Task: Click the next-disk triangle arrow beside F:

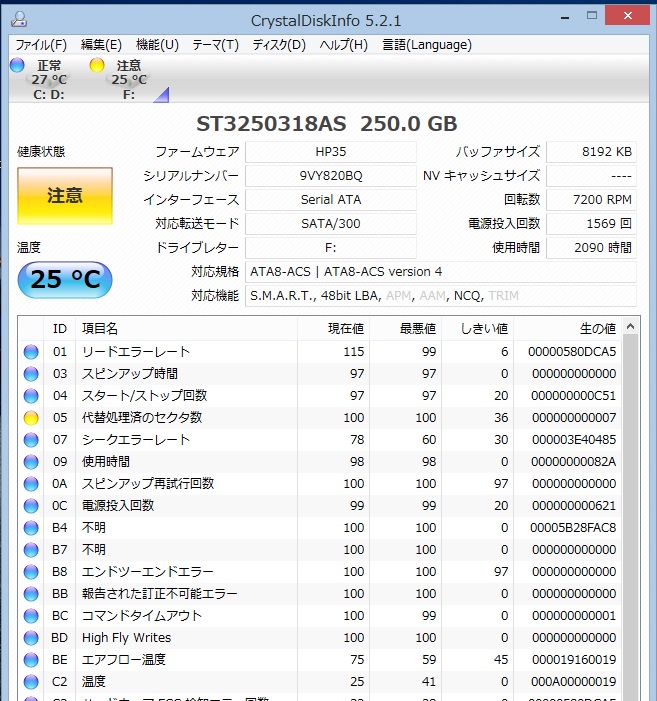Action: [x=162, y=95]
